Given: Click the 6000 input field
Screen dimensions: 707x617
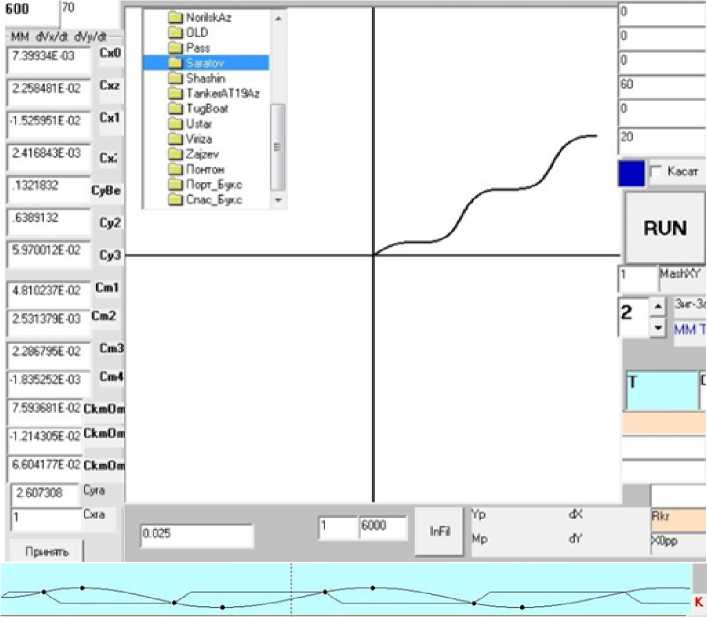Looking at the screenshot, I should tap(383, 528).
